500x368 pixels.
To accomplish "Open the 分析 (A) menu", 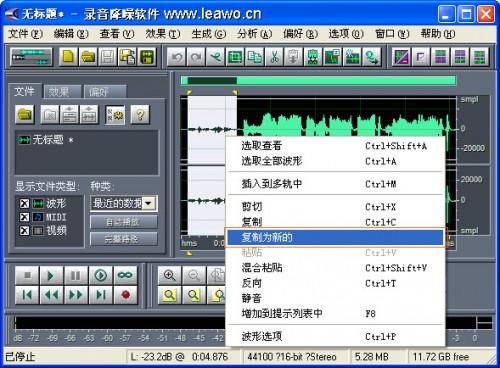I will (254, 34).
